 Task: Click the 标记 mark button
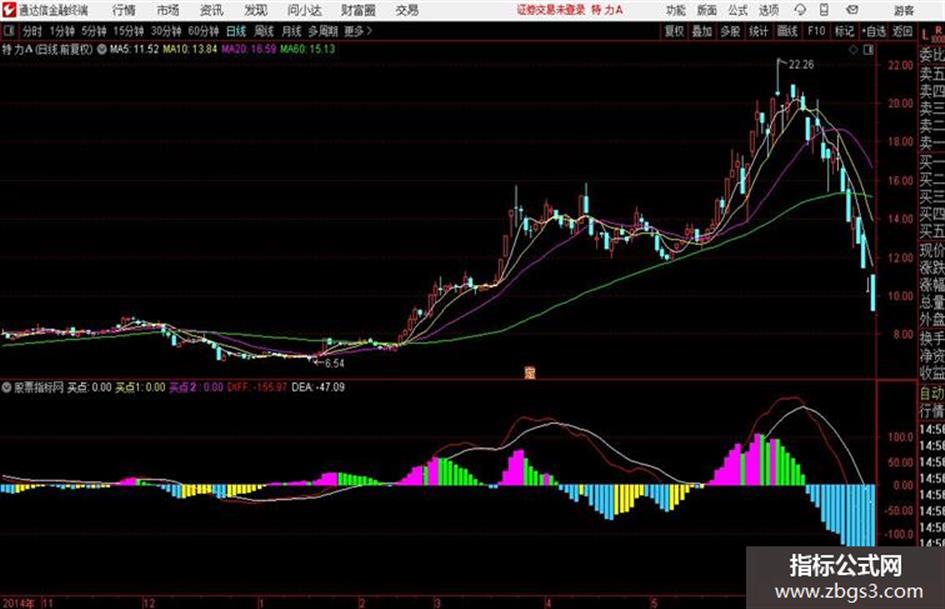pyautogui.click(x=844, y=31)
